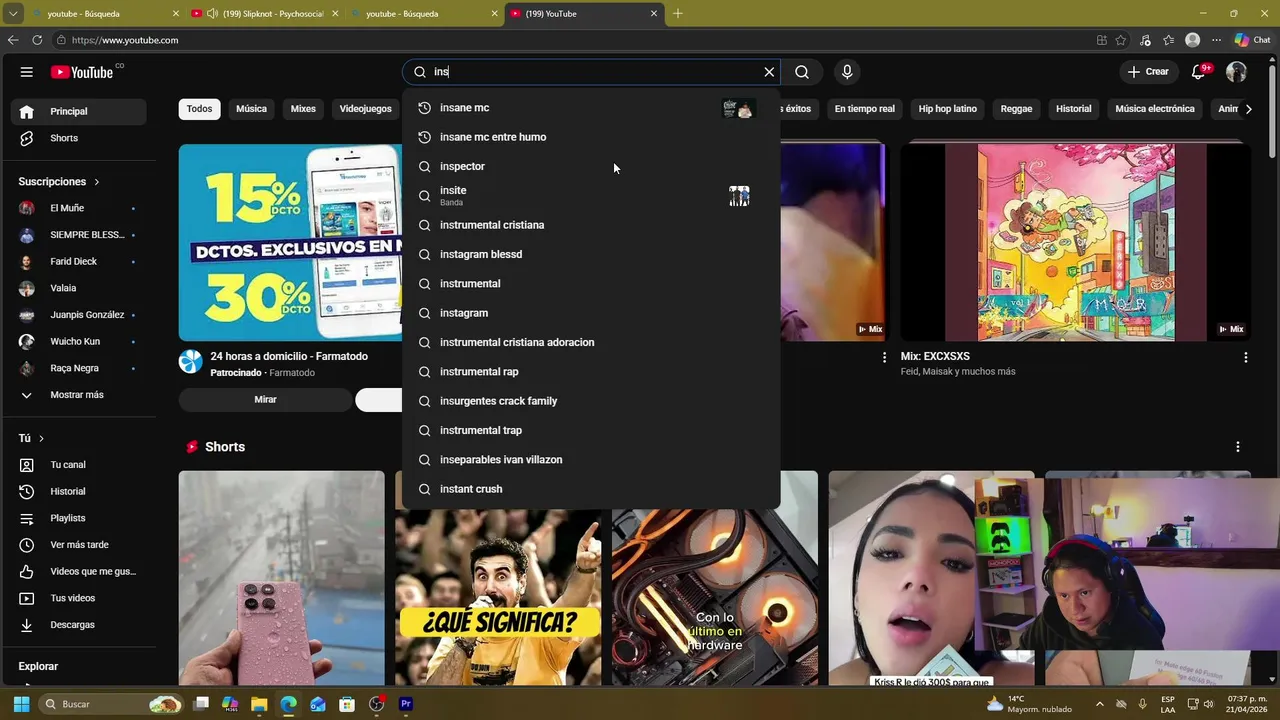Select the Videojuegos filter chip
Screen dimensions: 1280x720
[x=365, y=109]
